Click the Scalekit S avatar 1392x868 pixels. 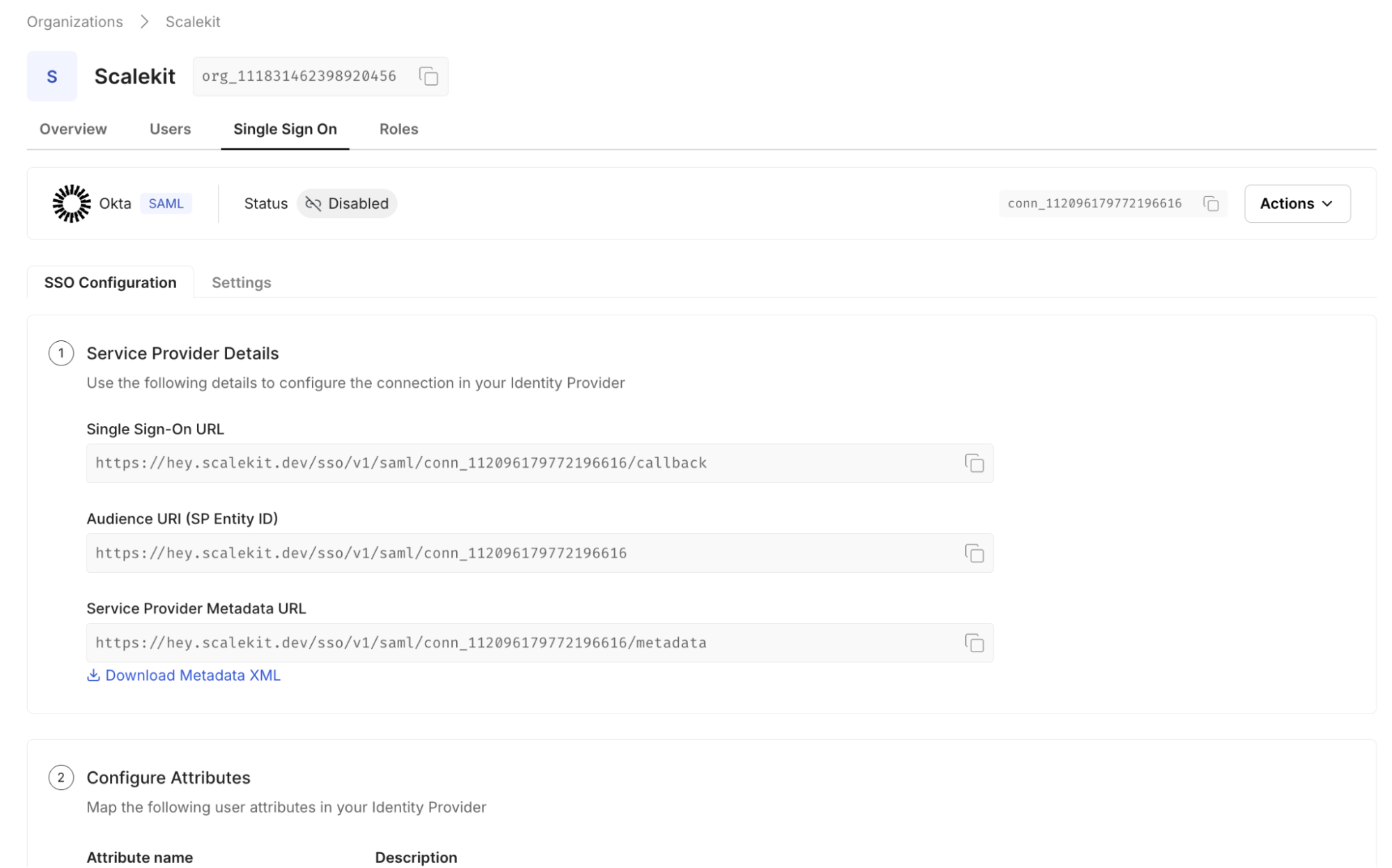pos(52,77)
